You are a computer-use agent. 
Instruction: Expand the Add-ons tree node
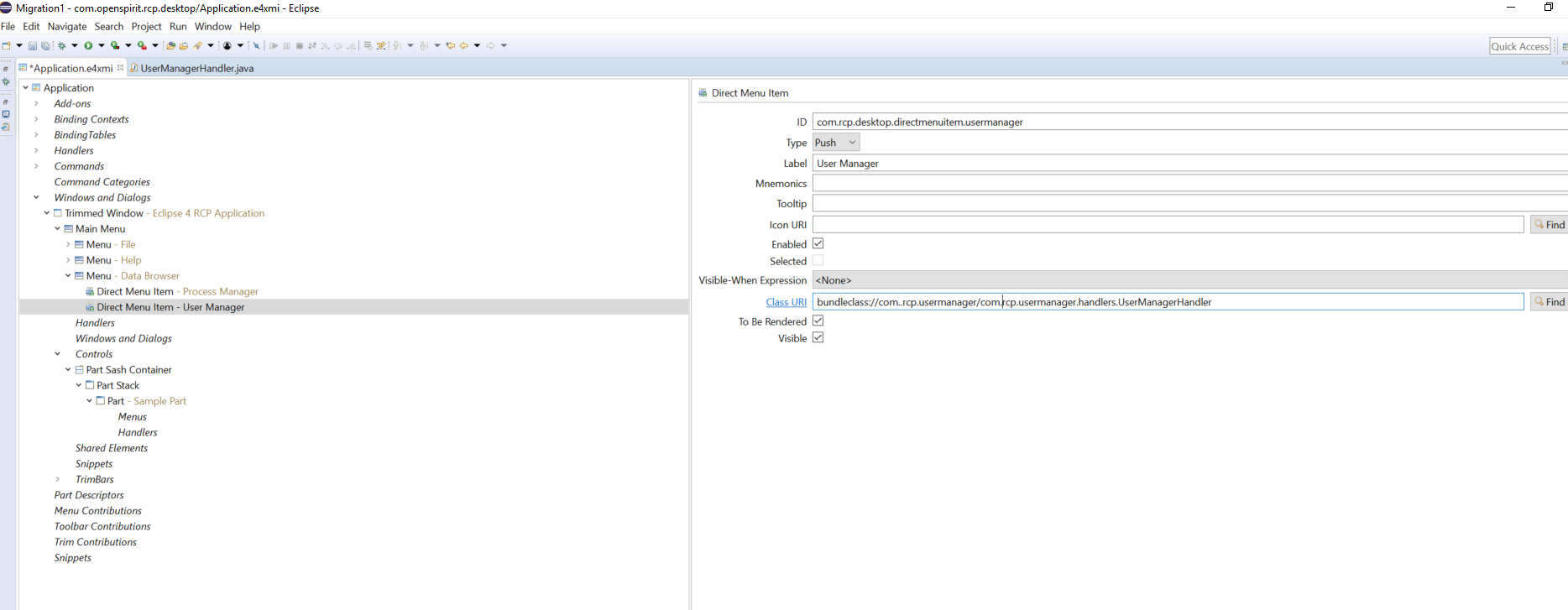tap(36, 103)
